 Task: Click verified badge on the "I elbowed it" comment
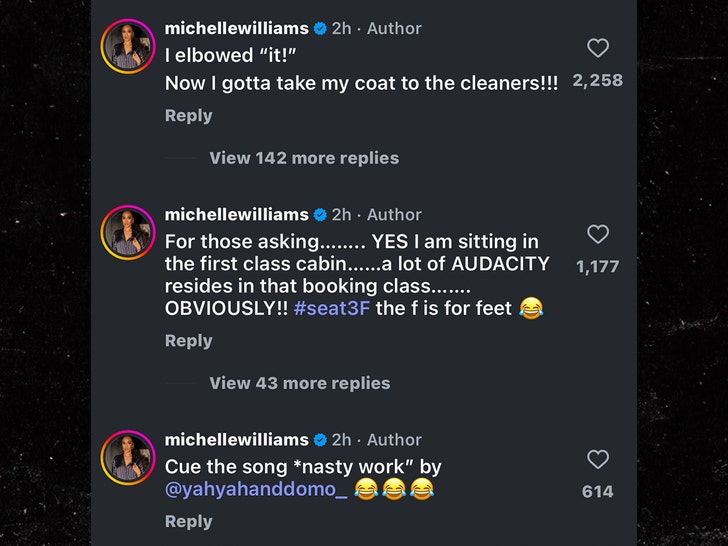(x=320, y=29)
